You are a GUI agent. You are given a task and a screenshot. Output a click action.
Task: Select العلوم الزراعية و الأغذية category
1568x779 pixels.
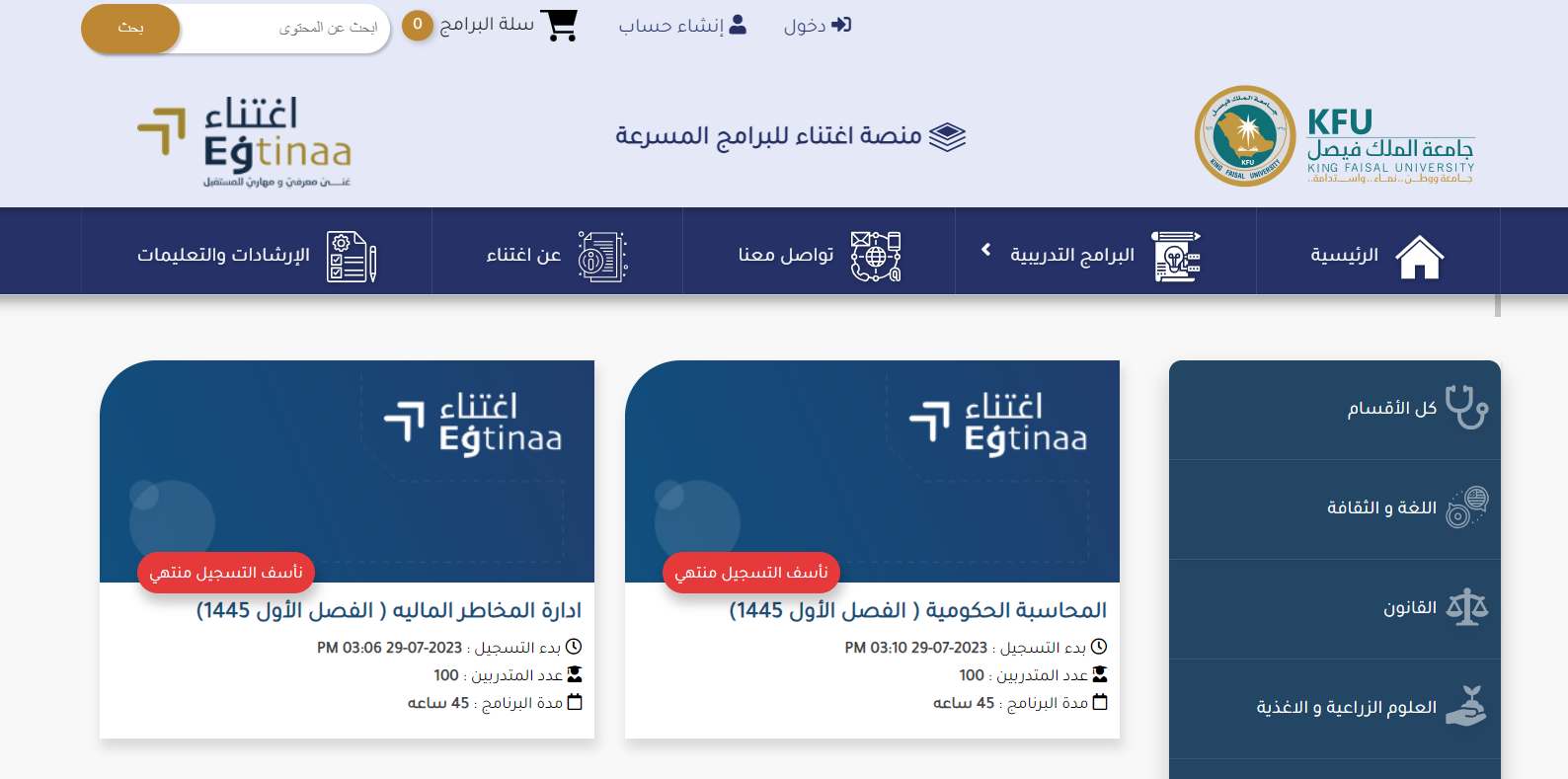1335,708
